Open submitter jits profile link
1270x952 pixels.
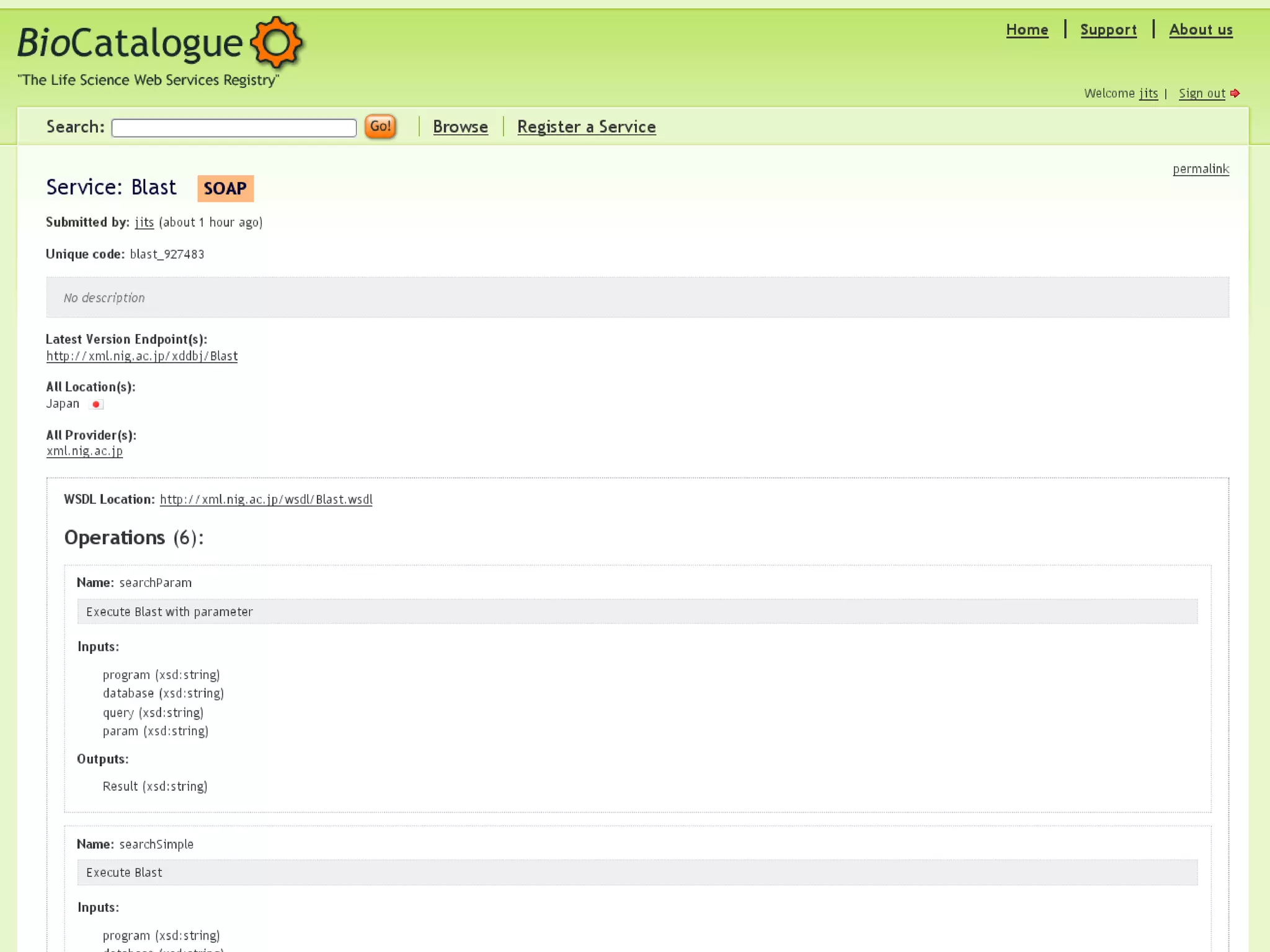click(144, 222)
